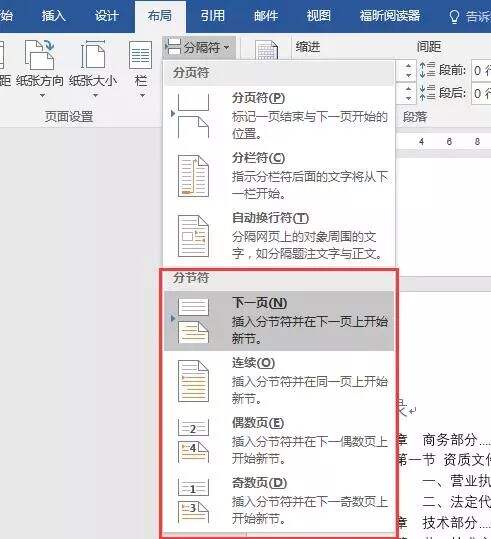Screen dimensions: 491x539
Task: Insert a 分页符(P) page break
Action: click(x=279, y=116)
